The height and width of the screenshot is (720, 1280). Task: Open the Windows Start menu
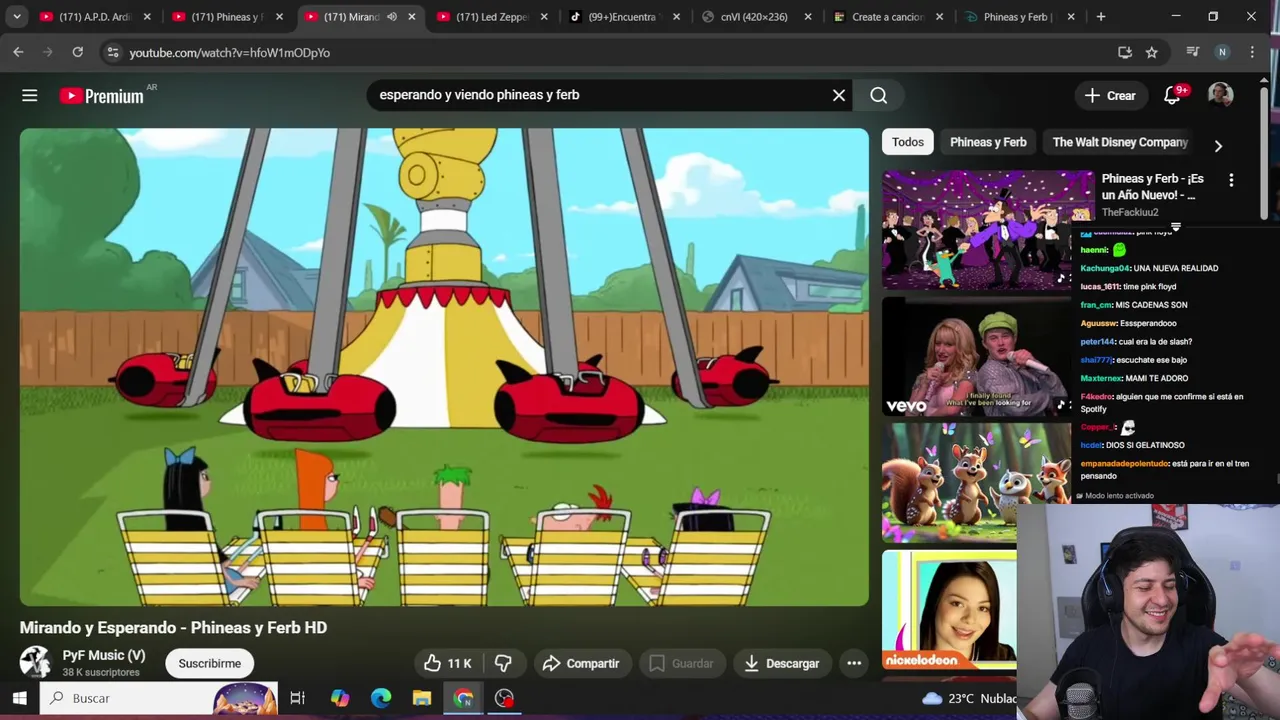(19, 698)
